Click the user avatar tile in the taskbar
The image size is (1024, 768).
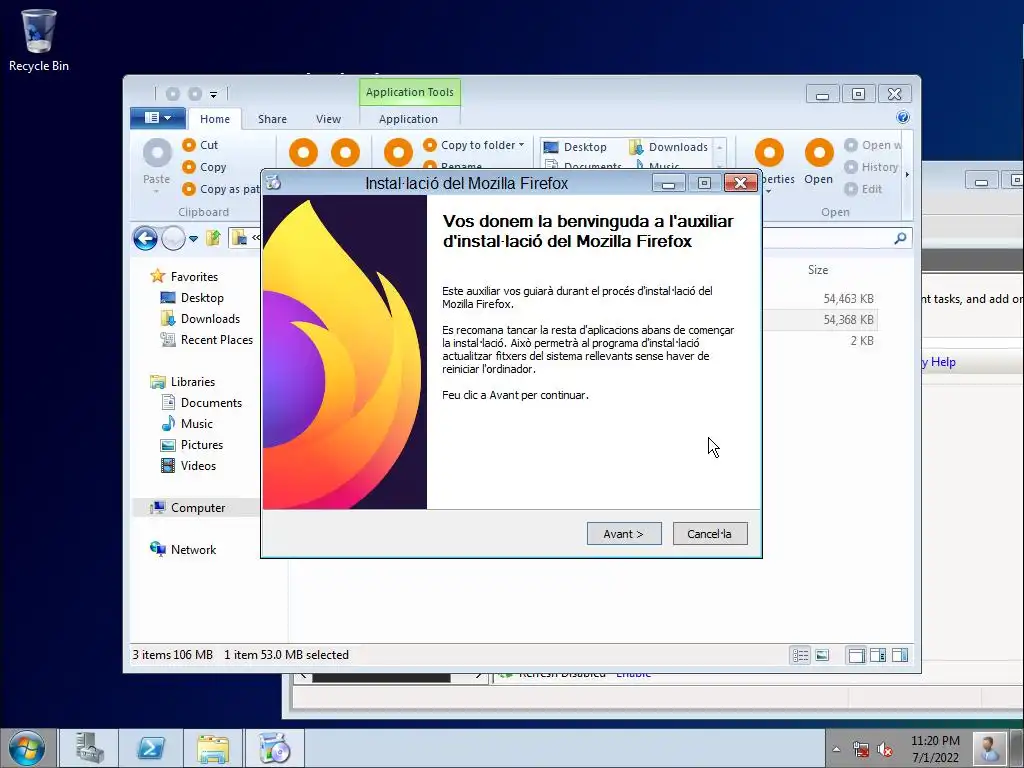coord(989,748)
